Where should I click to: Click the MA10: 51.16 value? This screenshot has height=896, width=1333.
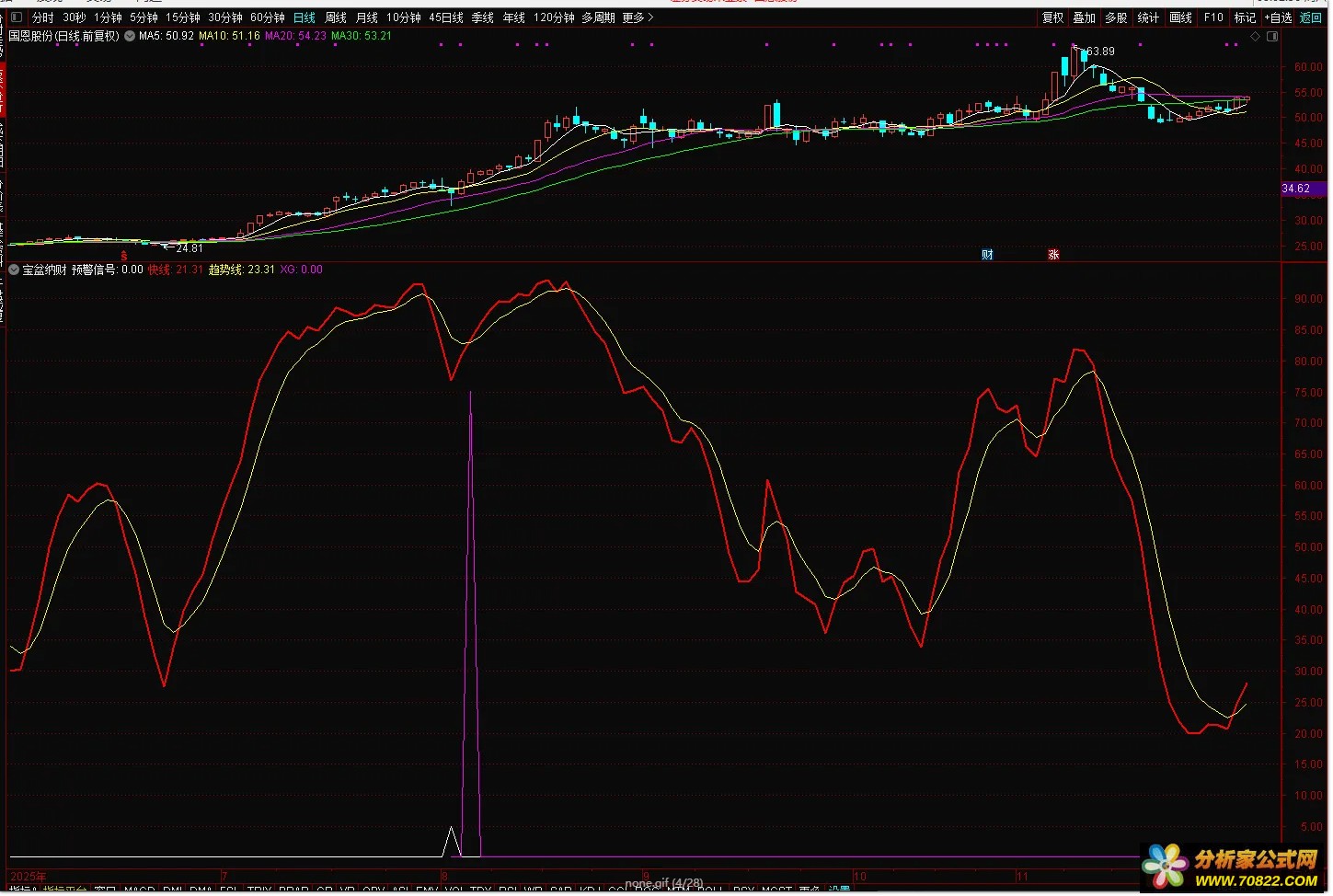(229, 36)
